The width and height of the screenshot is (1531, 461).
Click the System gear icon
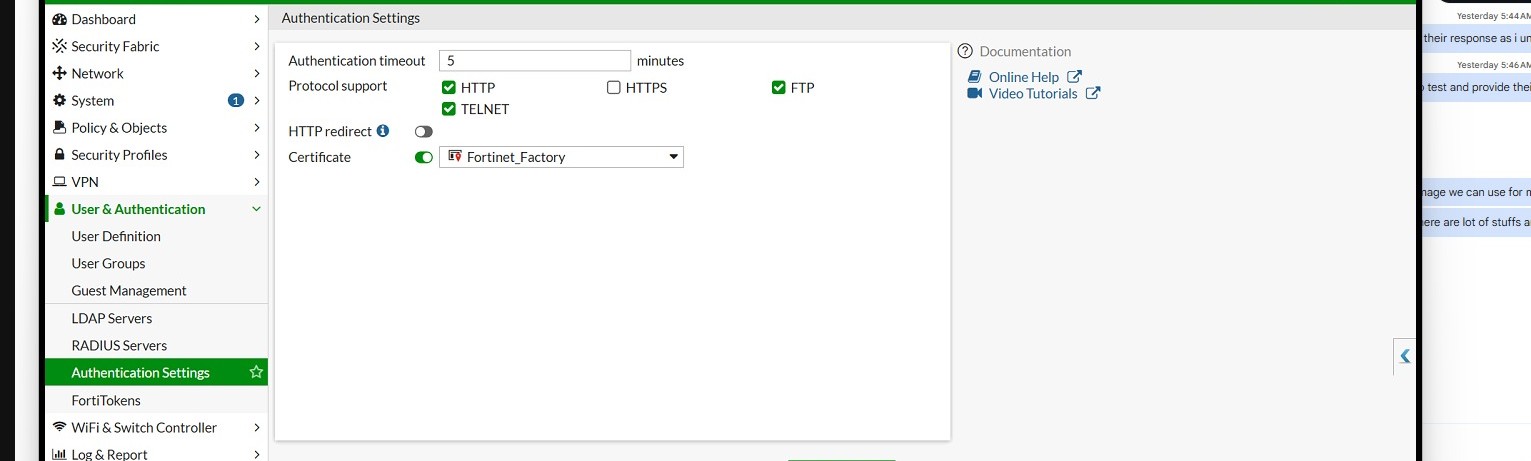(59, 100)
